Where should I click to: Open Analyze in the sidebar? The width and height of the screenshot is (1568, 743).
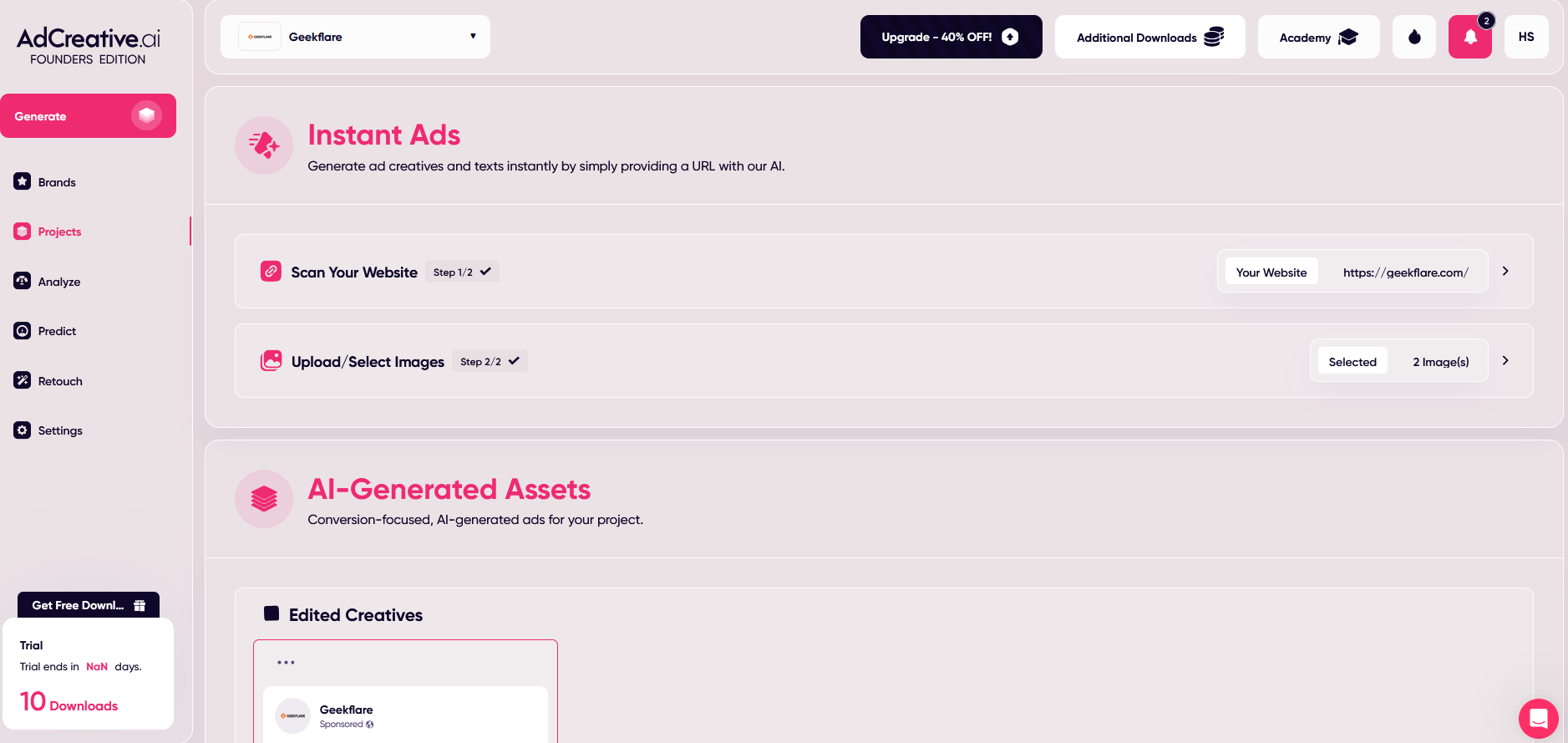[x=59, y=282]
